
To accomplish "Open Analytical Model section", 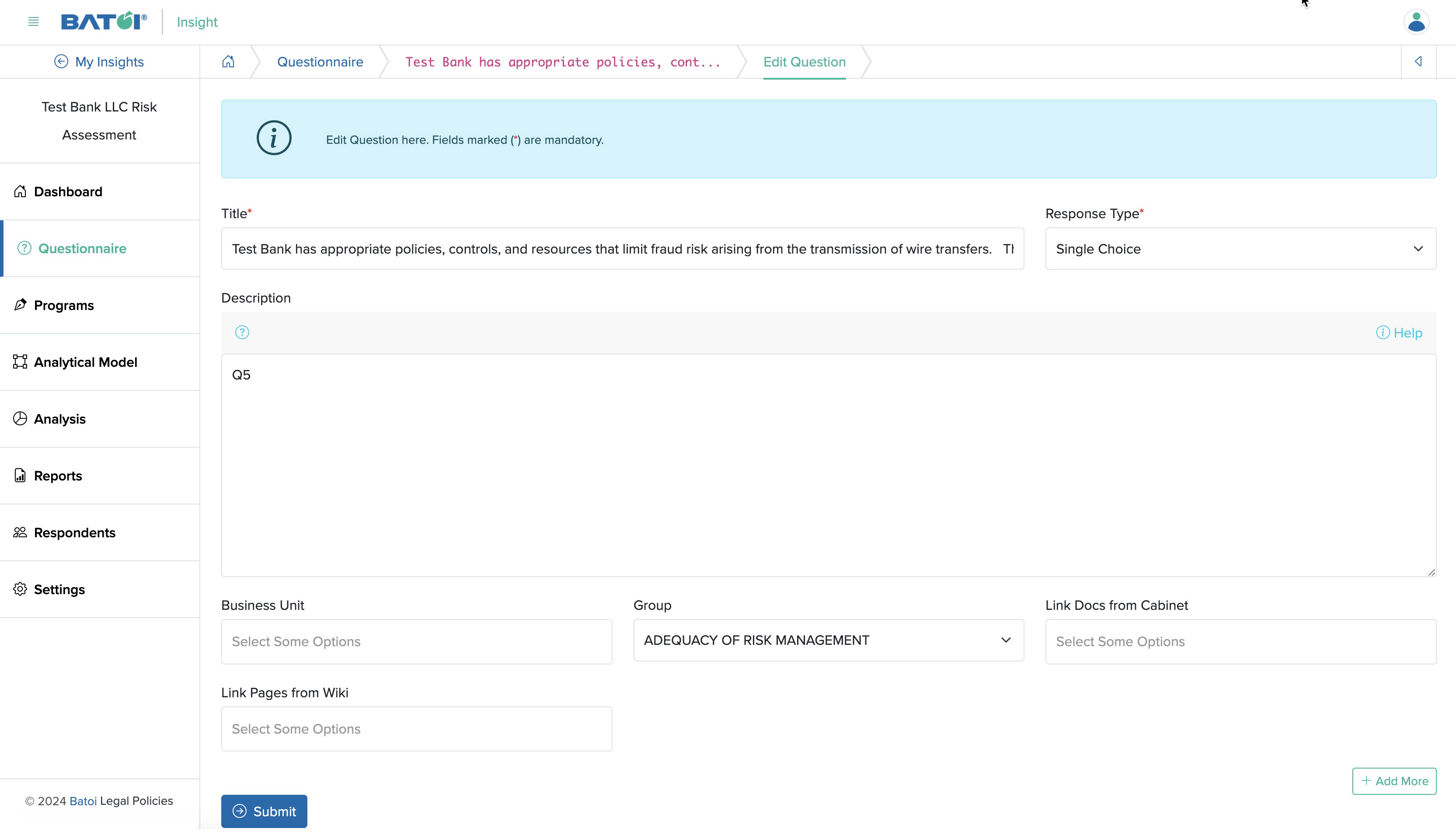I will tap(100, 362).
